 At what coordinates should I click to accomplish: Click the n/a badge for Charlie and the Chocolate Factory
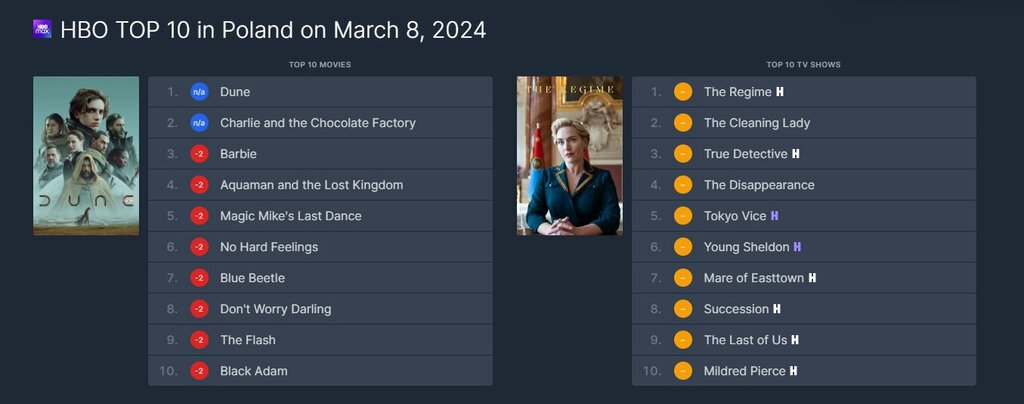click(x=199, y=123)
